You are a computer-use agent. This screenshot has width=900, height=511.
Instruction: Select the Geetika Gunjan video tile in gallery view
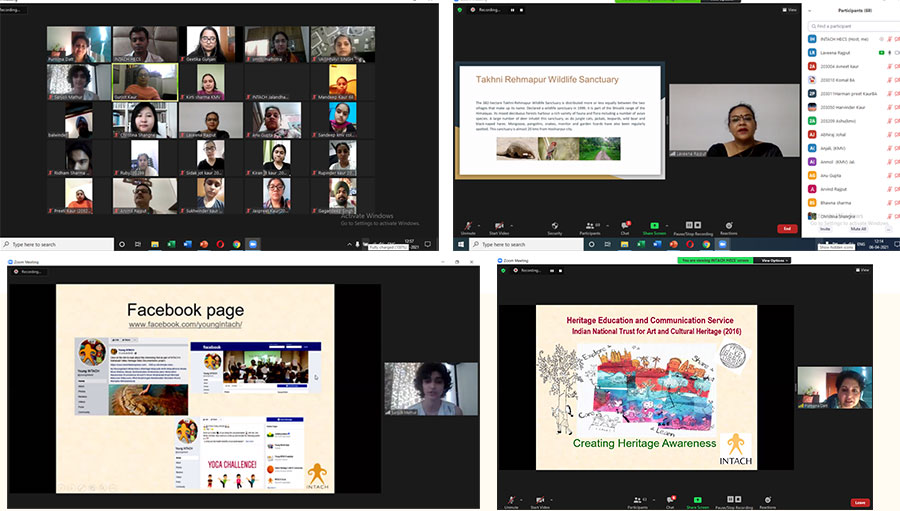(x=211, y=44)
